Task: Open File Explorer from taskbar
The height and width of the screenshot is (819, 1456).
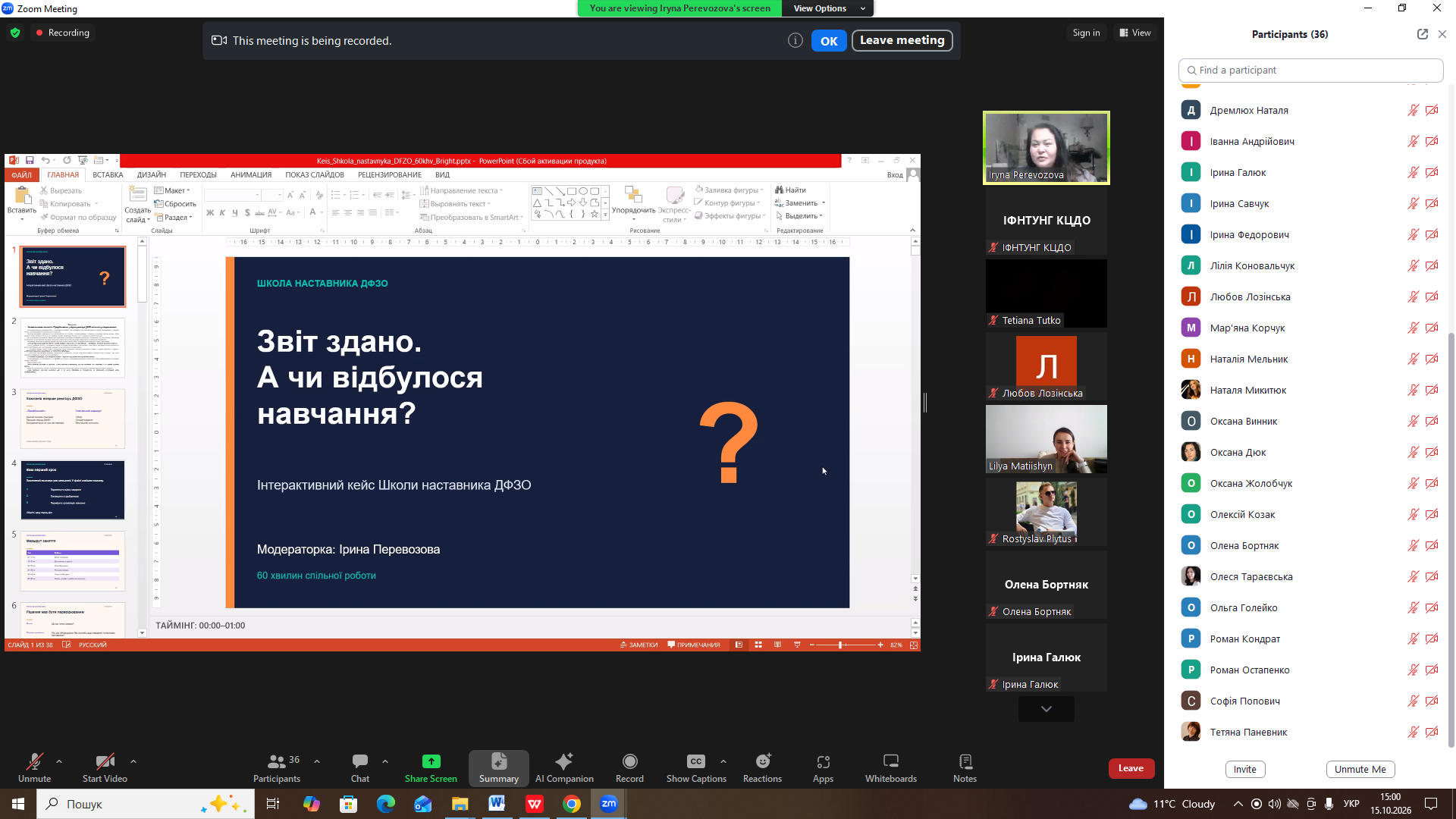Action: (460, 804)
